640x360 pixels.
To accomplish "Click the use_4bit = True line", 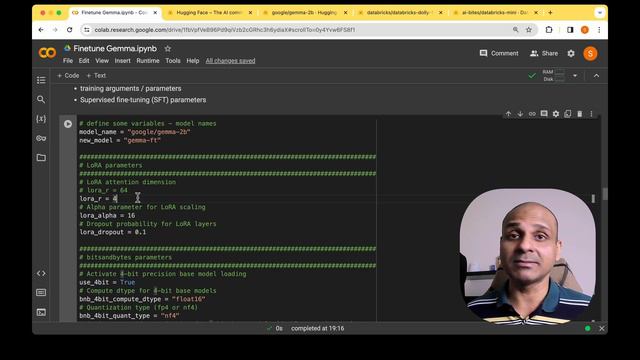I will point(107,282).
